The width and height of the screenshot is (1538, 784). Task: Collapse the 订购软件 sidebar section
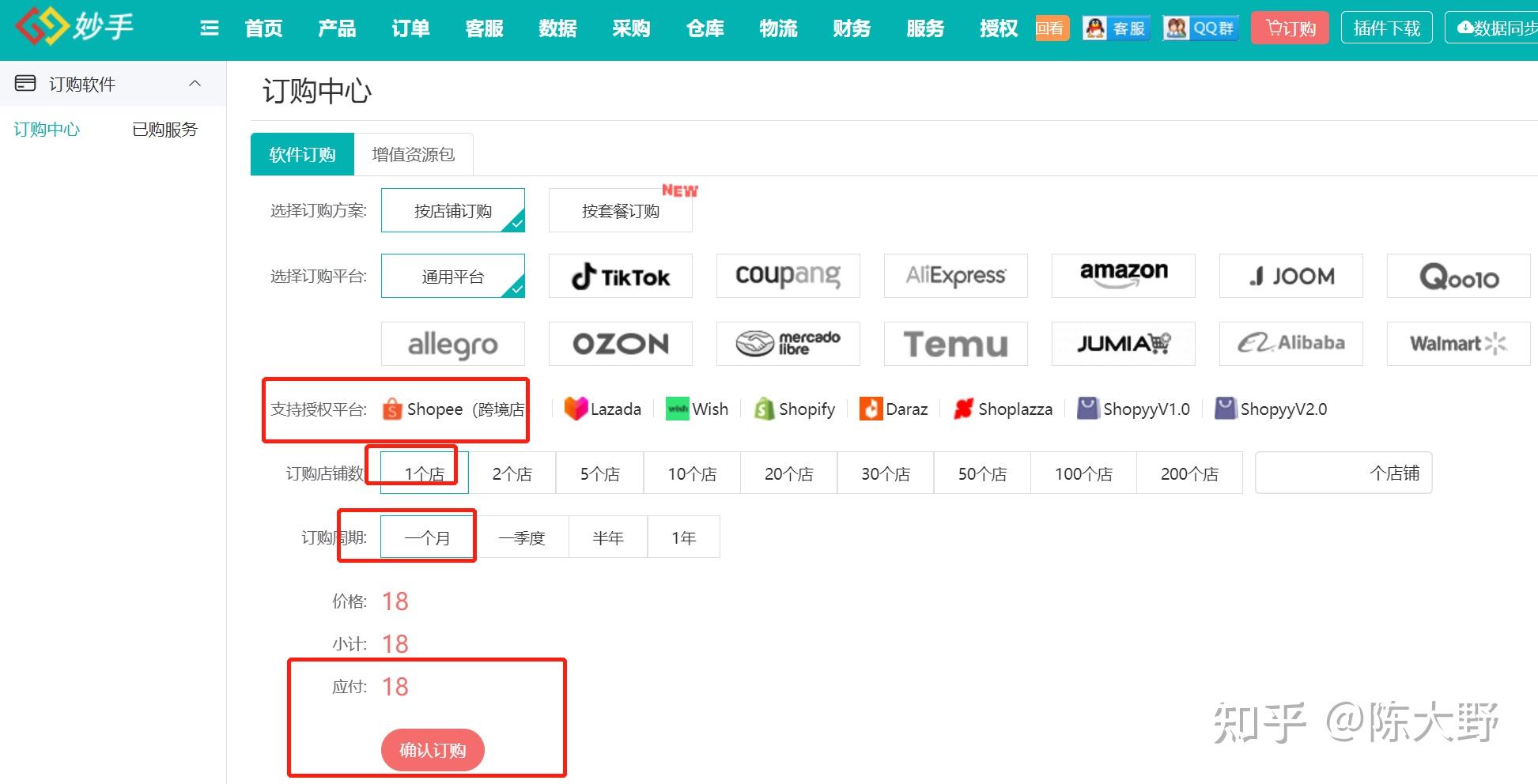point(195,83)
